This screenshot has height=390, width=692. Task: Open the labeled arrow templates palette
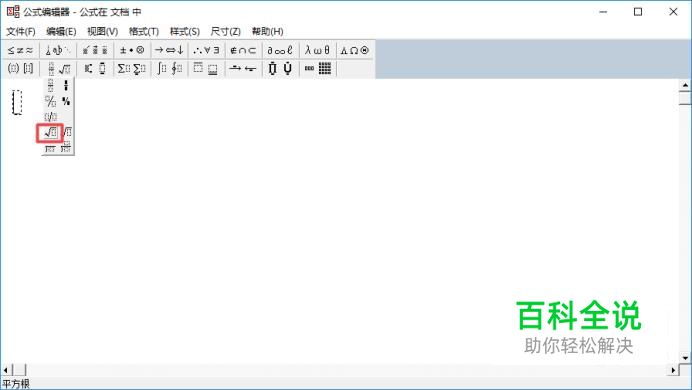point(243,68)
